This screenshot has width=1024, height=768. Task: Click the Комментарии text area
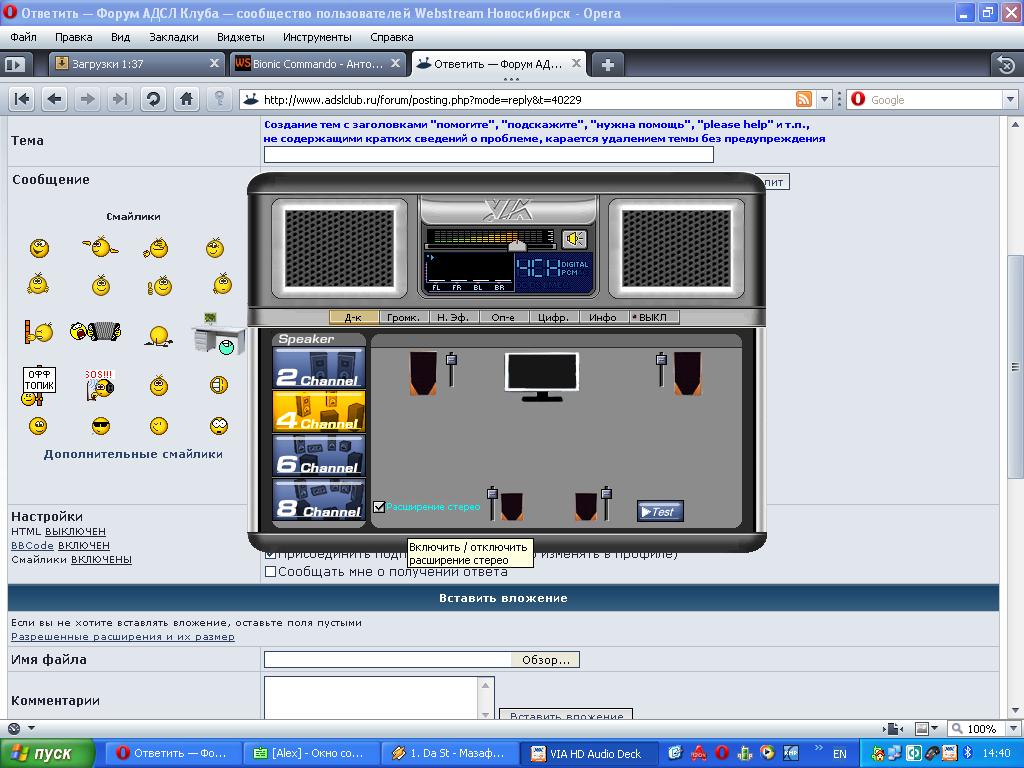(372, 697)
